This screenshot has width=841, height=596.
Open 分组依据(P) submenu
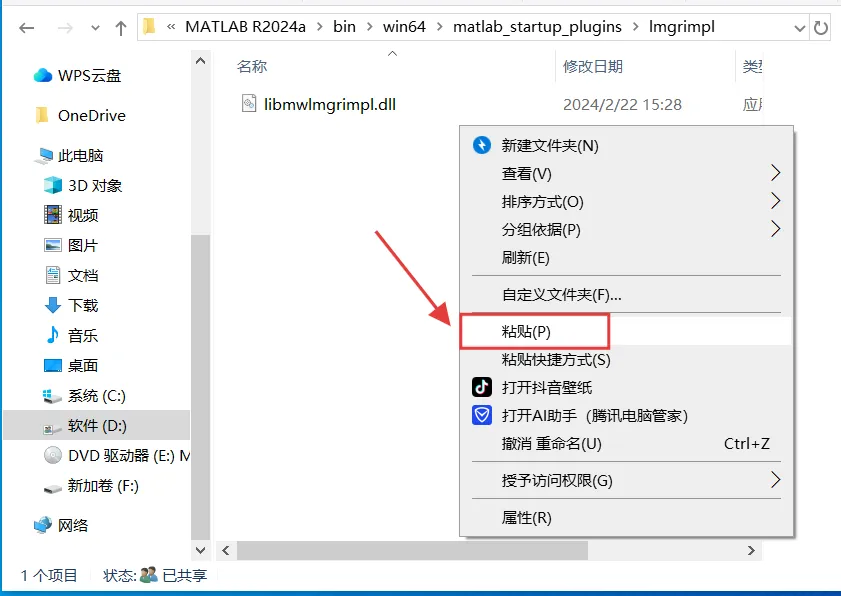(x=626, y=229)
